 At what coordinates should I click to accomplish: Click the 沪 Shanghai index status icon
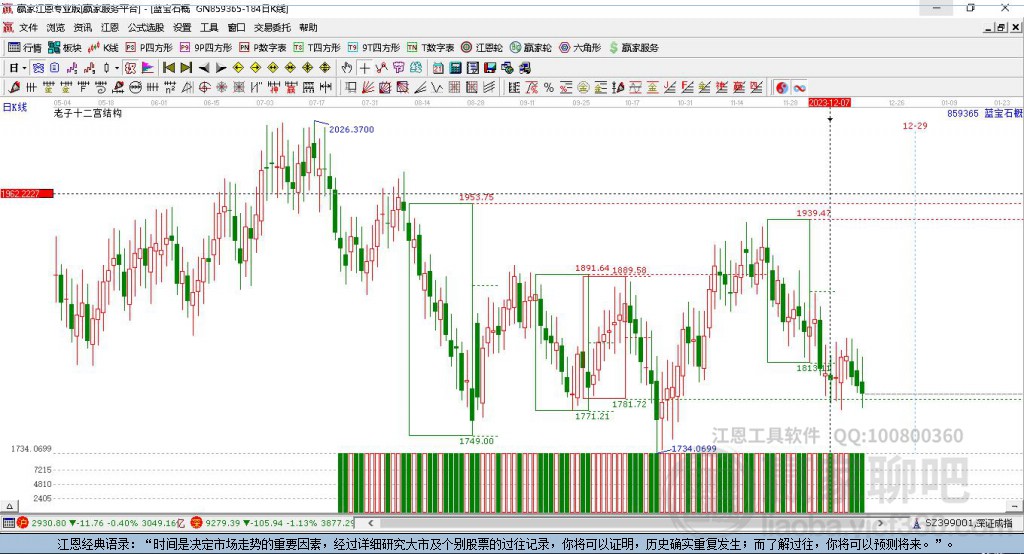(23, 523)
